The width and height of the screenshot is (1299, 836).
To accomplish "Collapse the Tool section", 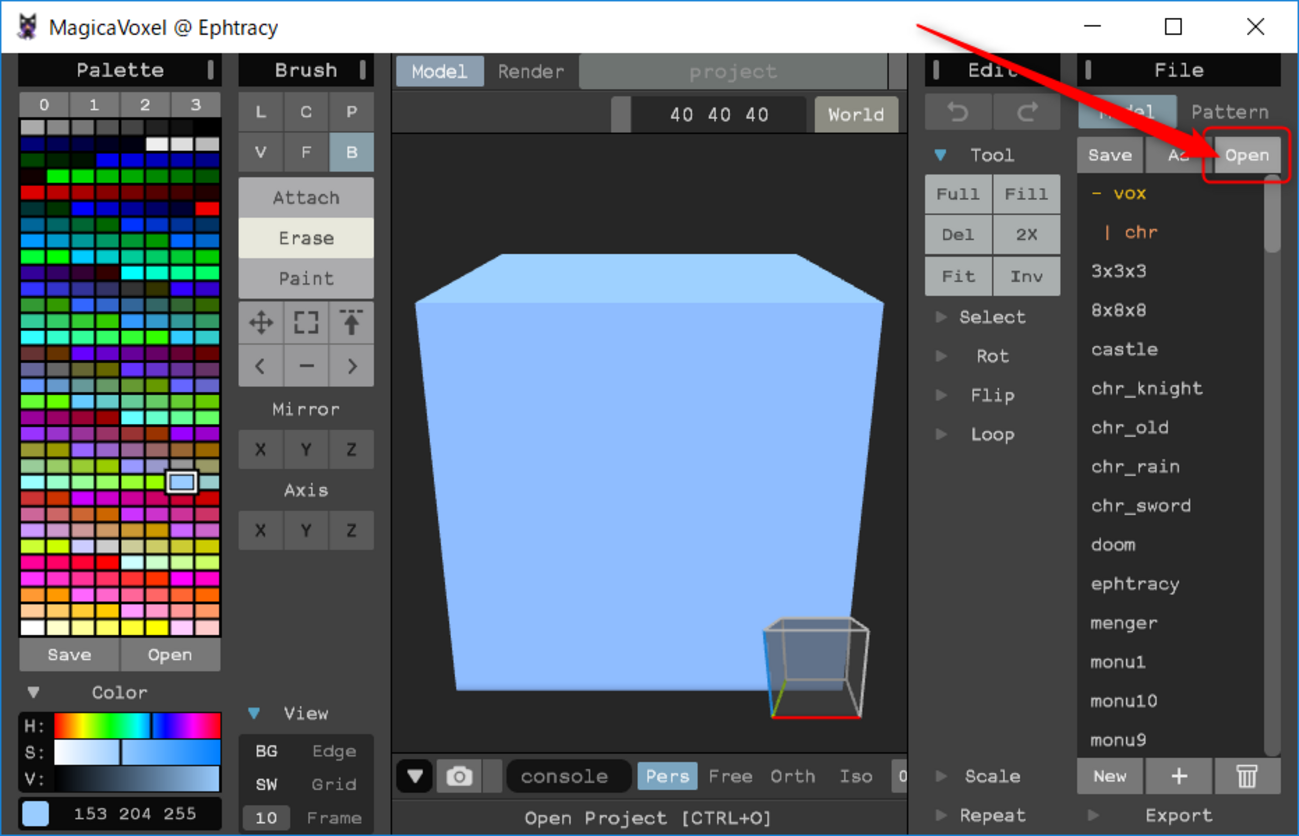I will point(940,155).
